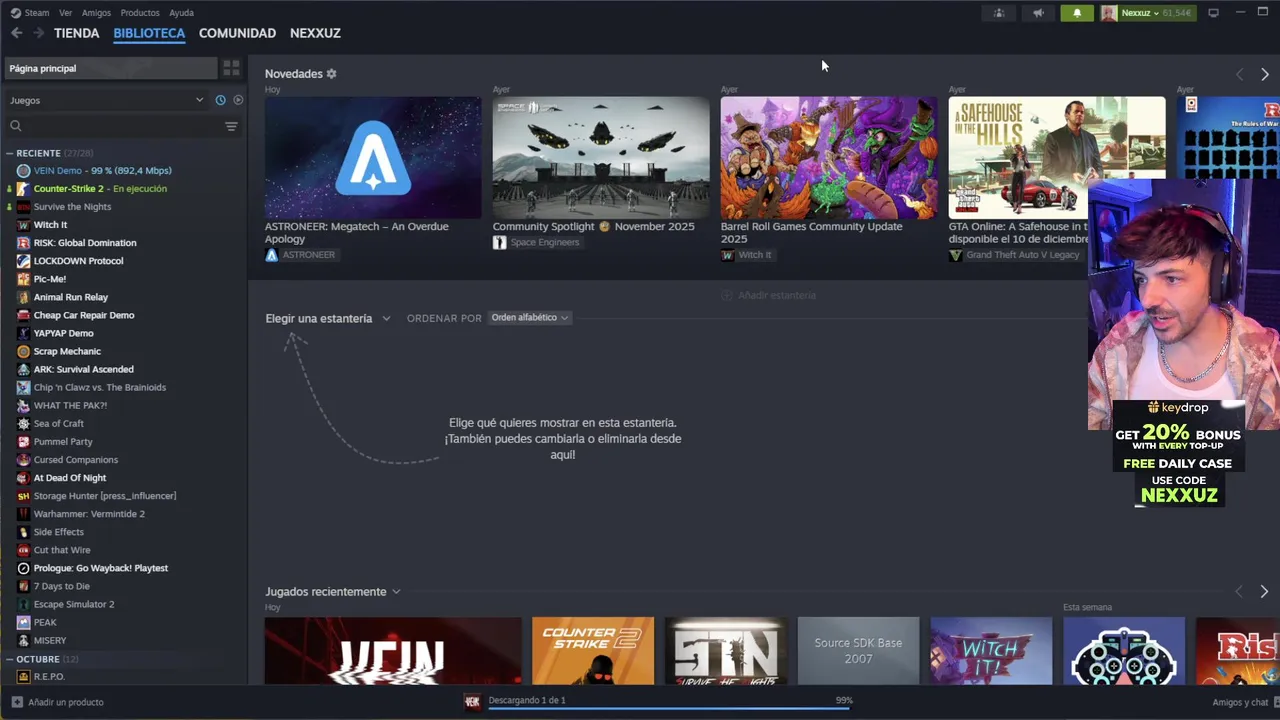
Task: Click the recent activity clock filter icon
Action: tap(221, 100)
